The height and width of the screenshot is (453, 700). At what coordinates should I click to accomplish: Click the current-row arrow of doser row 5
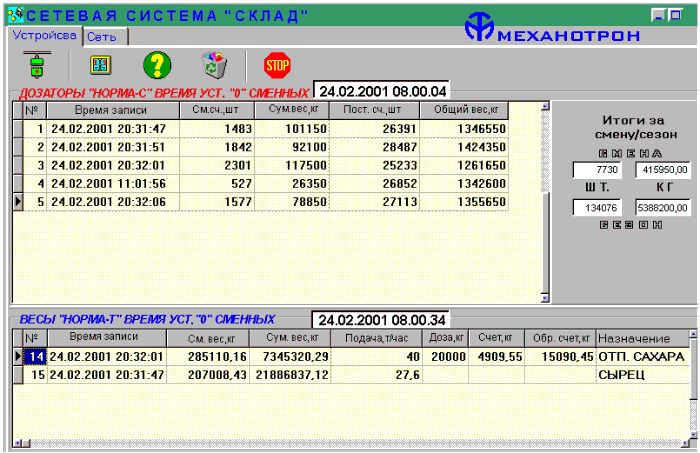pos(17,202)
